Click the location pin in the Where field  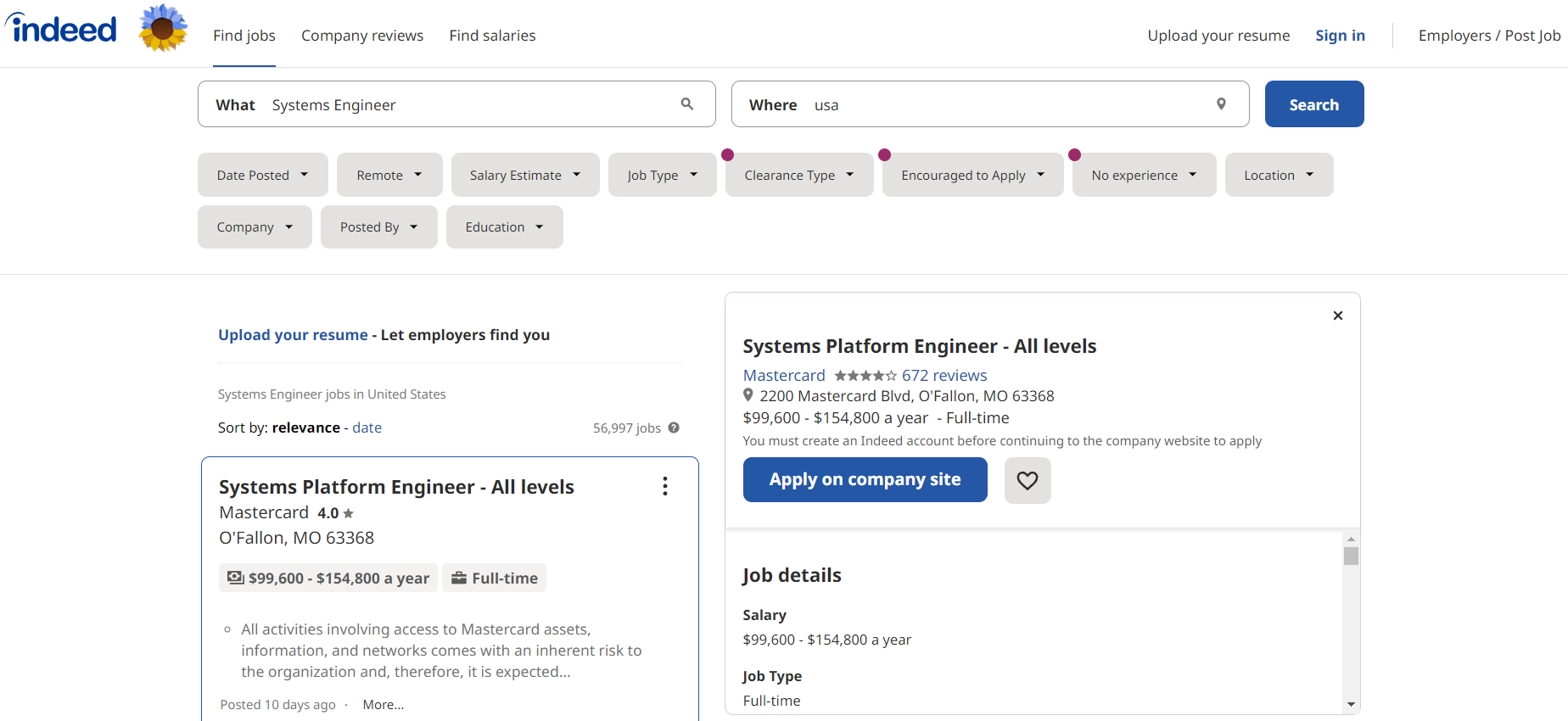1221,104
